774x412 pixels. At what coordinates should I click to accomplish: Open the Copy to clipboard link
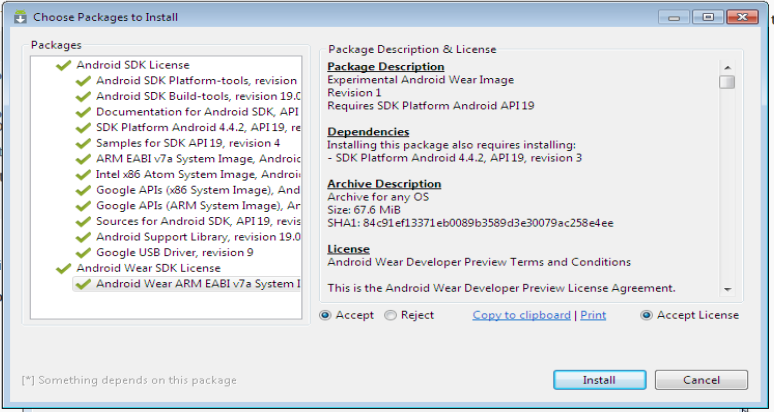click(521, 315)
